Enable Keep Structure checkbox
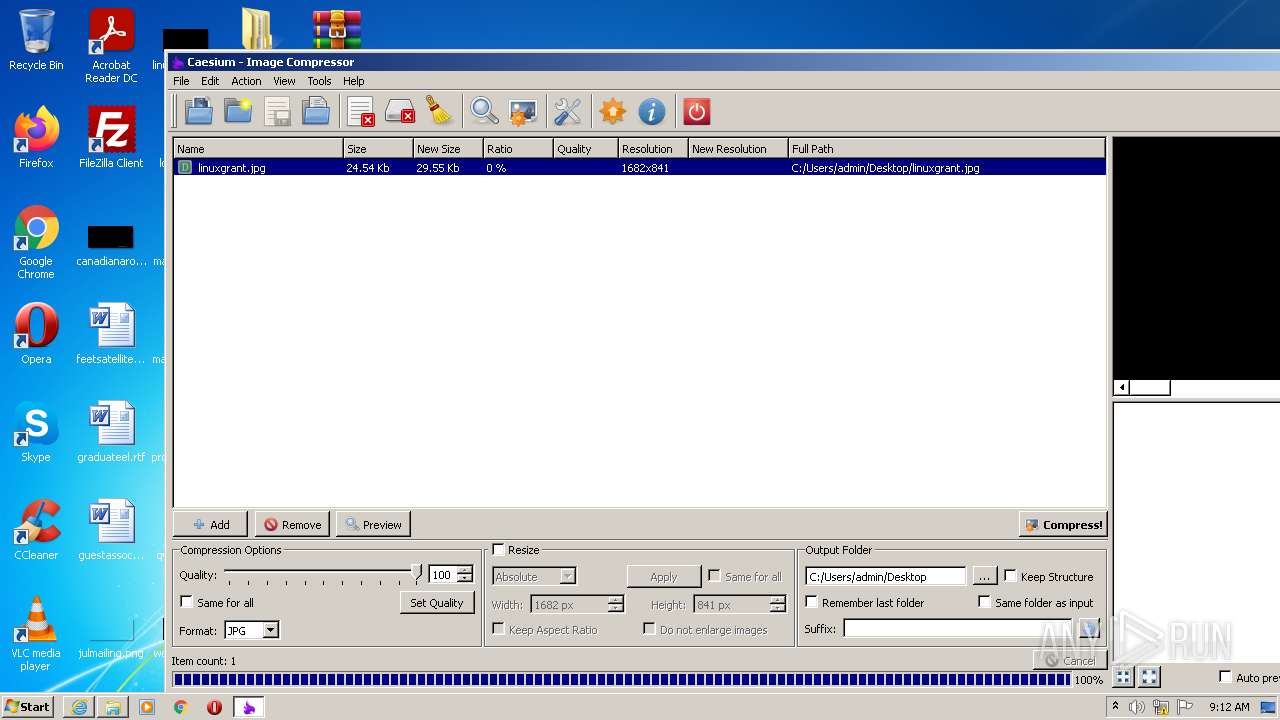Image resolution: width=1280 pixels, height=720 pixels. (x=1010, y=576)
